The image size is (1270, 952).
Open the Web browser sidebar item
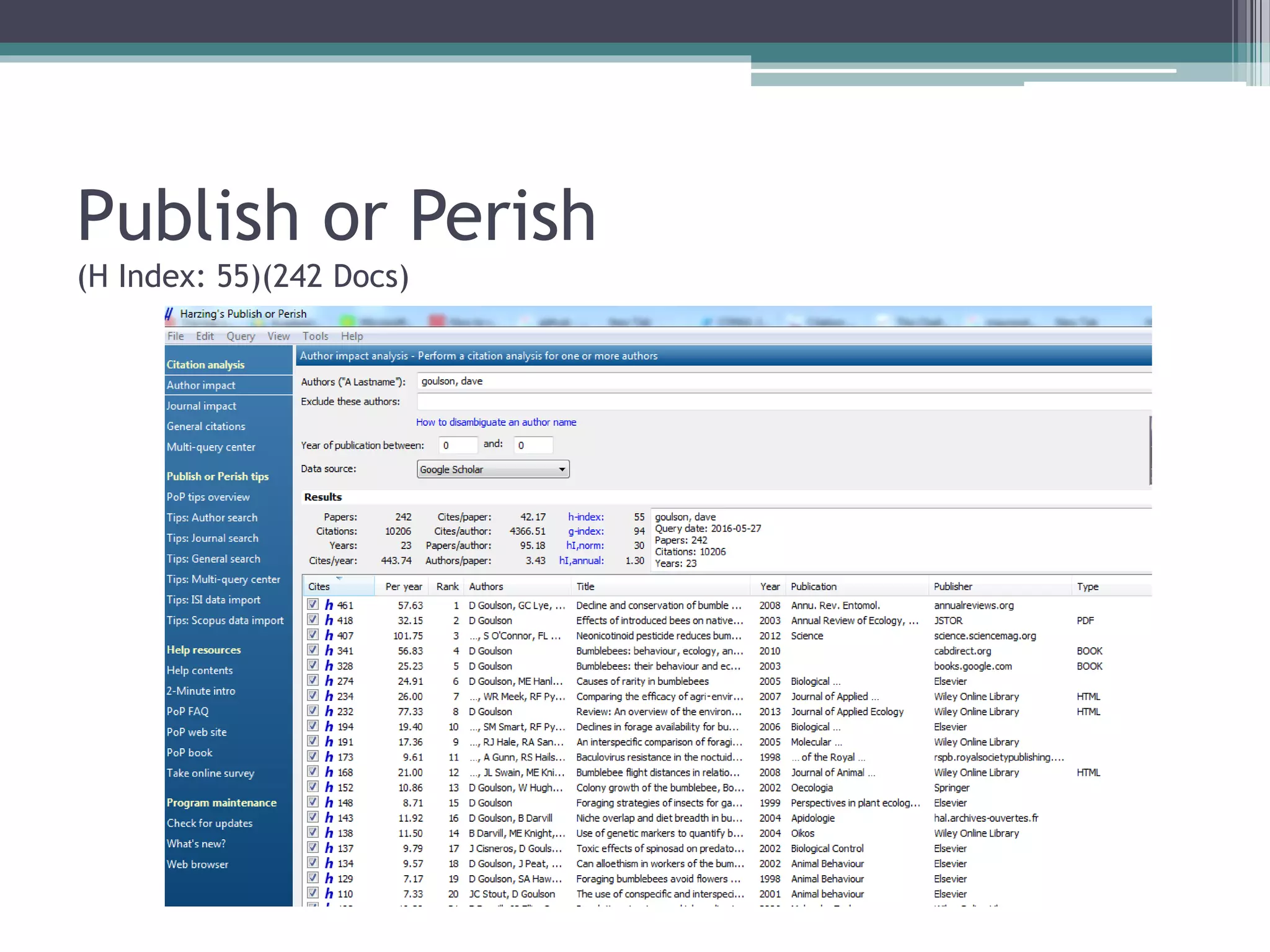[197, 864]
